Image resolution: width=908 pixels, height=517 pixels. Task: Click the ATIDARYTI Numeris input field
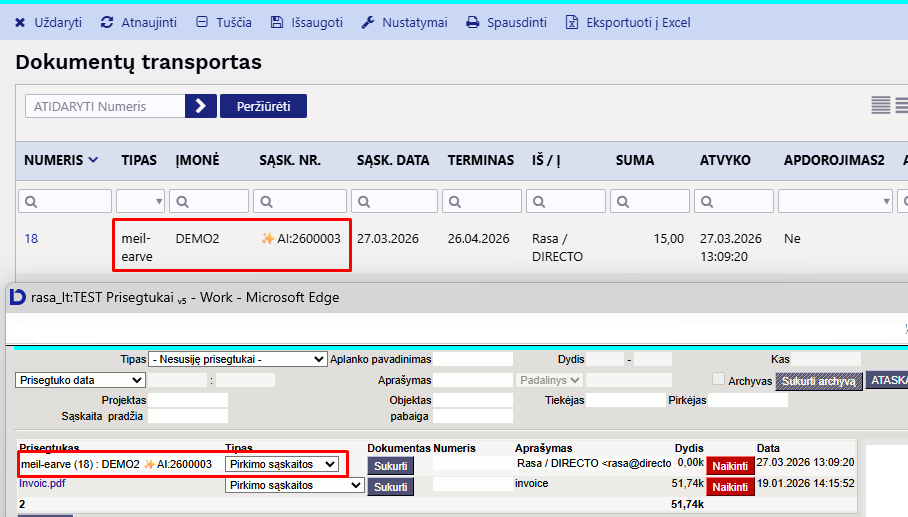click(x=106, y=106)
